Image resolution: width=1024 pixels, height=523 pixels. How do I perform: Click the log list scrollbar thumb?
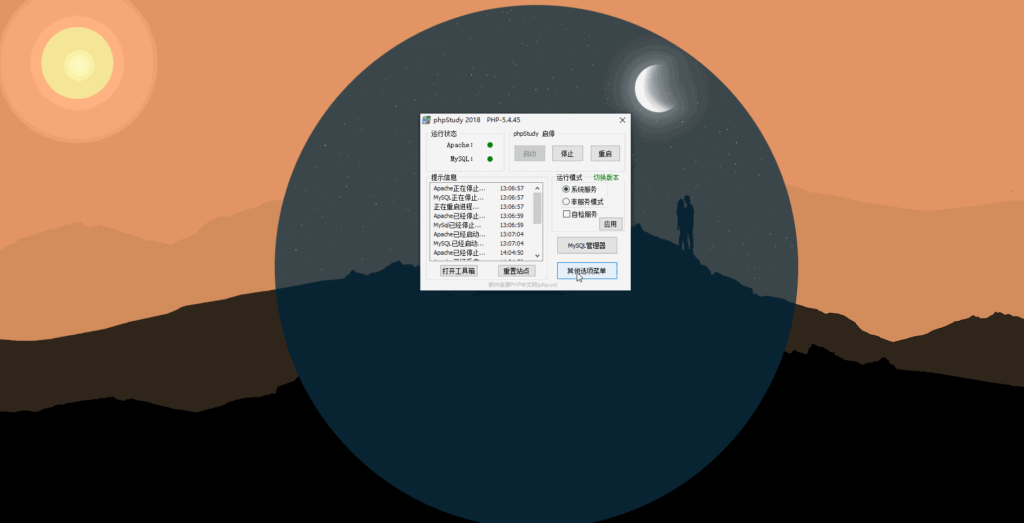pos(537,208)
